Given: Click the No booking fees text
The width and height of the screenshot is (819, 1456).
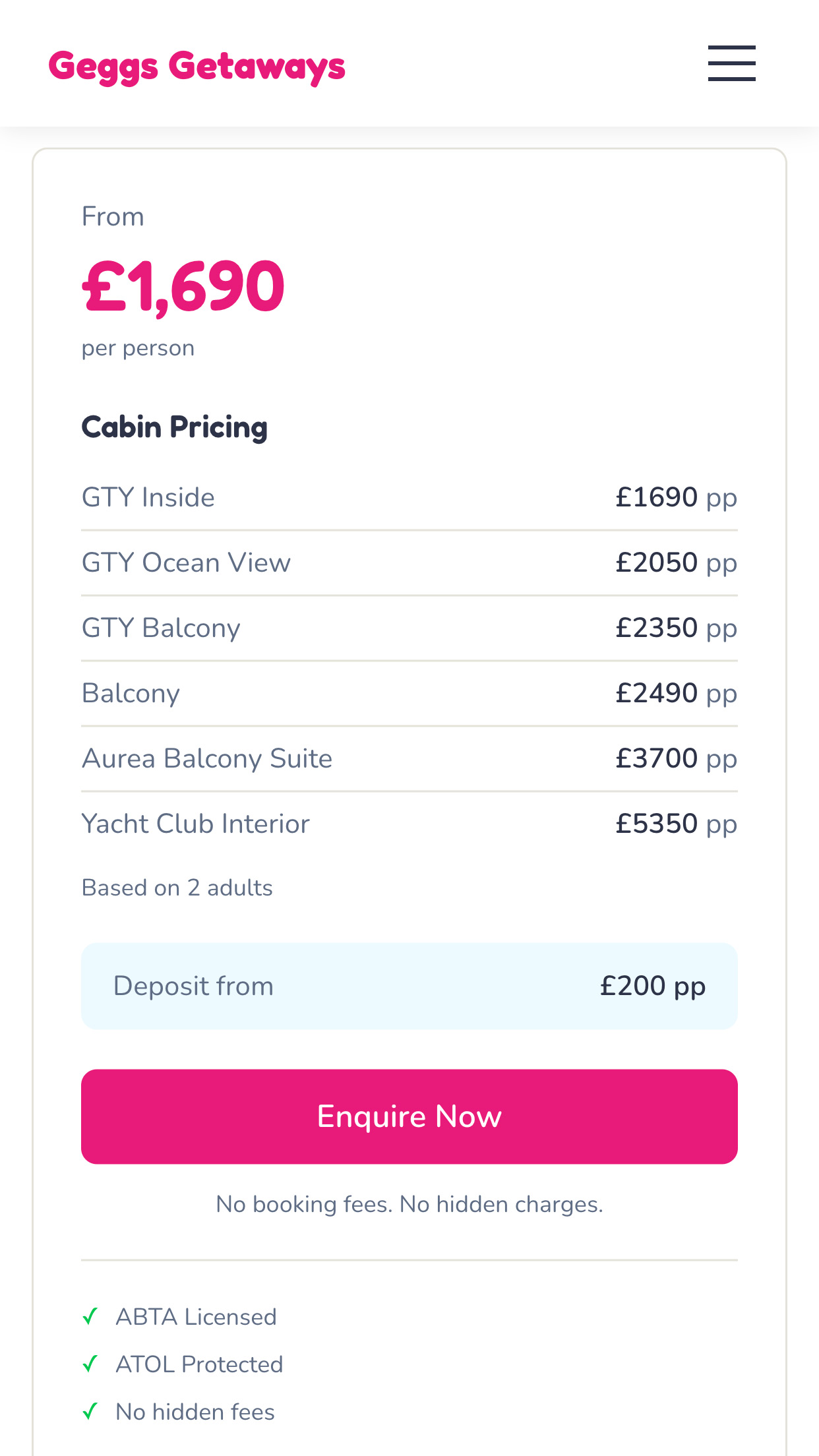Looking at the screenshot, I should click(409, 1204).
